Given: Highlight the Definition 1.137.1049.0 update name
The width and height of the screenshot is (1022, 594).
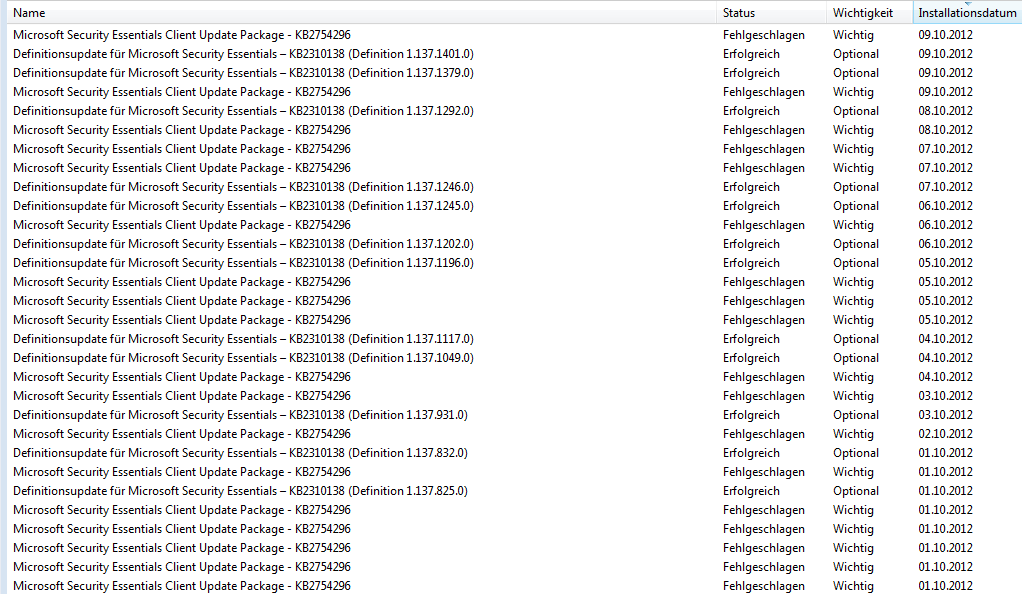Looking at the screenshot, I should 243,358.
